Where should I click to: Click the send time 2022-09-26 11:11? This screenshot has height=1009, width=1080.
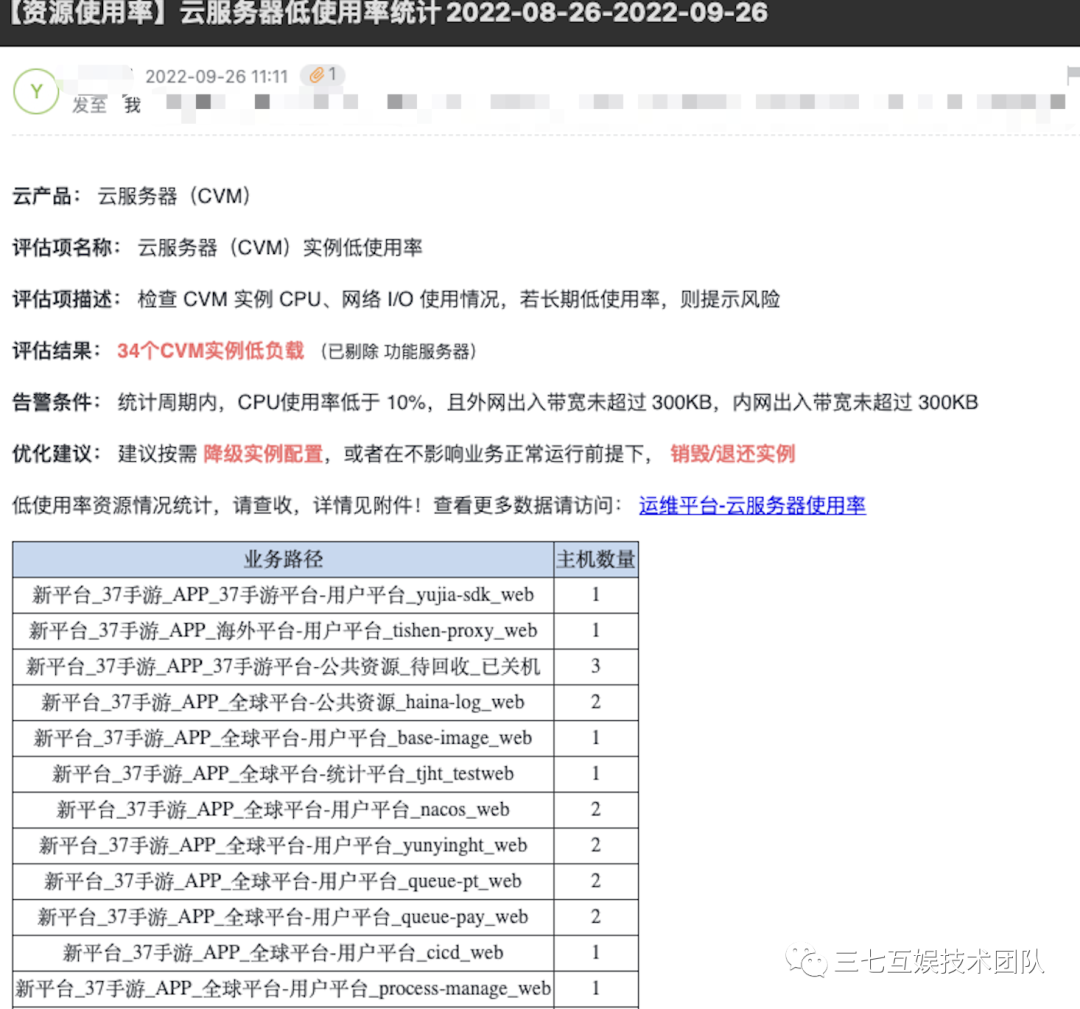click(216, 76)
